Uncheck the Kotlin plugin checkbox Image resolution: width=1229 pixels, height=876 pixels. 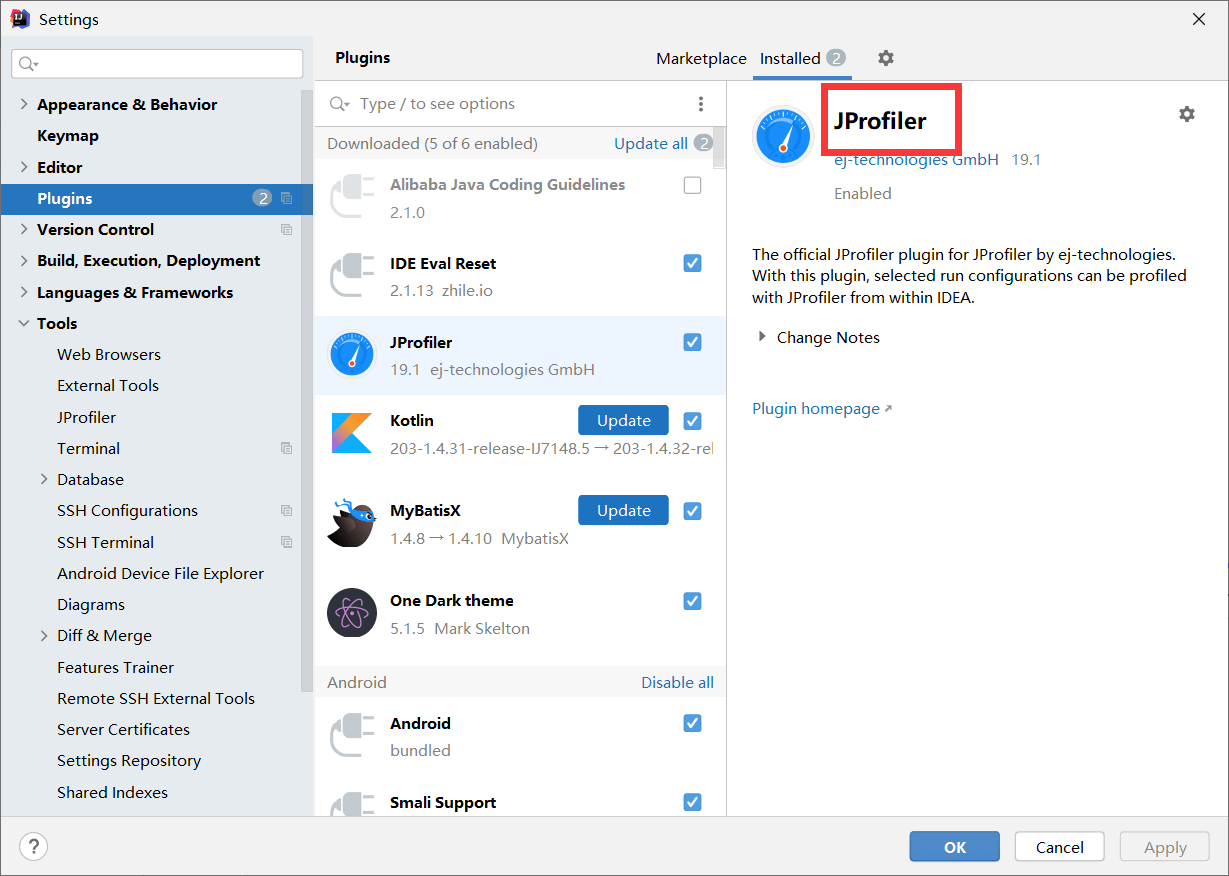(692, 420)
